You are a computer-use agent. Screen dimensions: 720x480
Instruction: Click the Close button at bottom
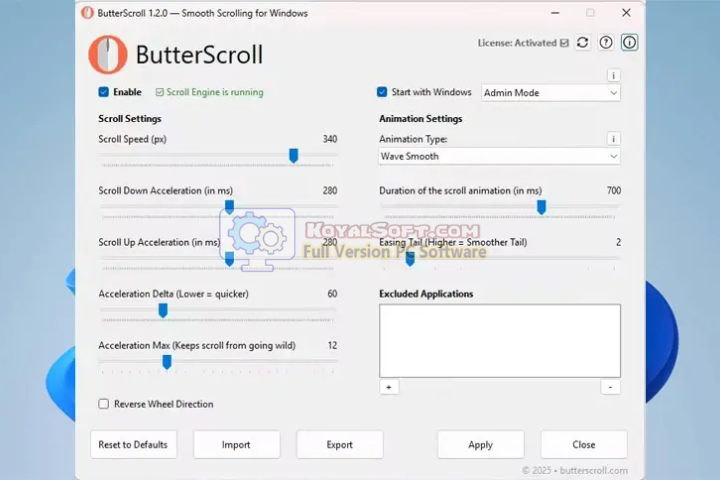pos(584,445)
